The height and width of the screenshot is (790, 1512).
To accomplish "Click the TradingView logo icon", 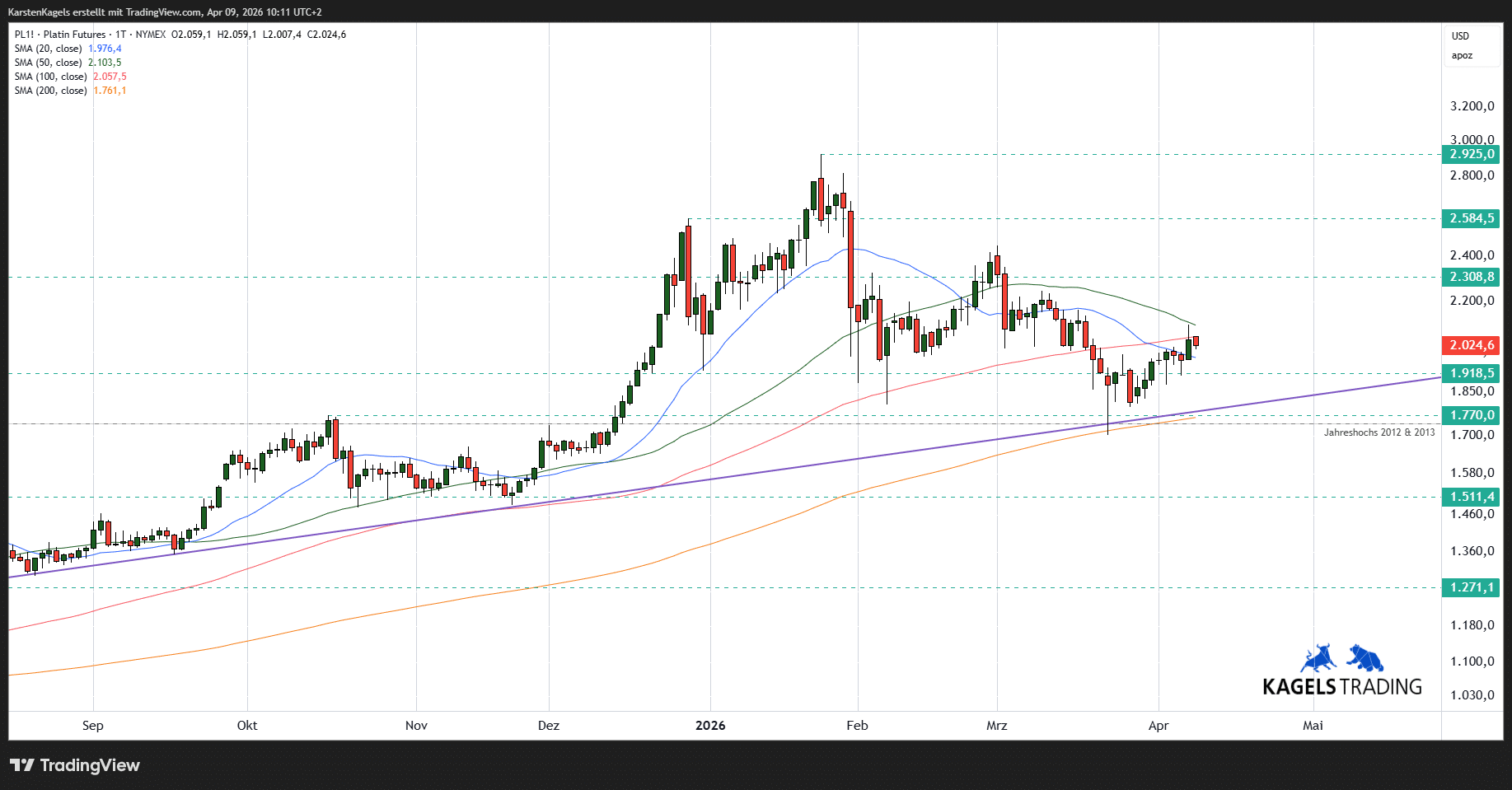I will coord(22,765).
